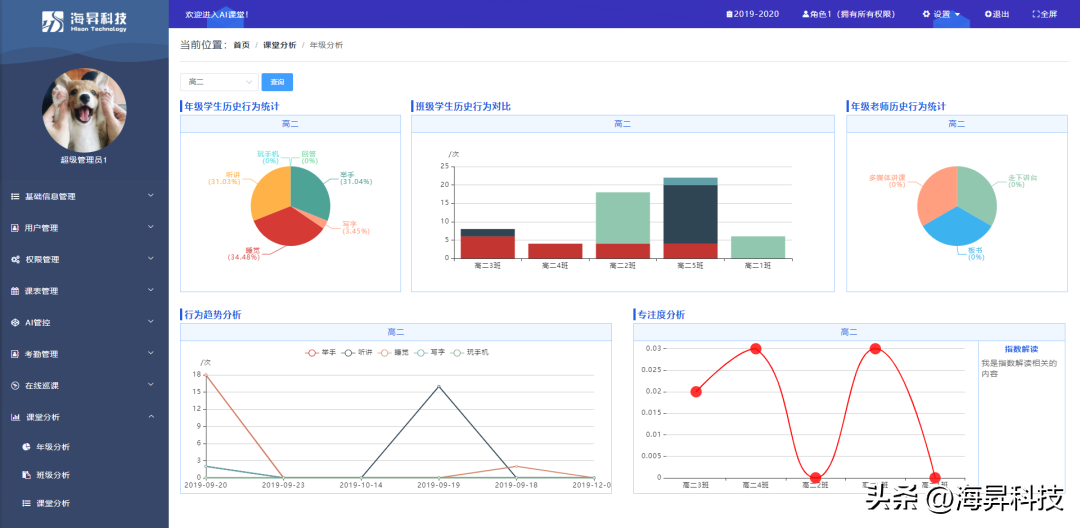
Task: Click the 高二2班 stacked bar
Action: (623, 225)
